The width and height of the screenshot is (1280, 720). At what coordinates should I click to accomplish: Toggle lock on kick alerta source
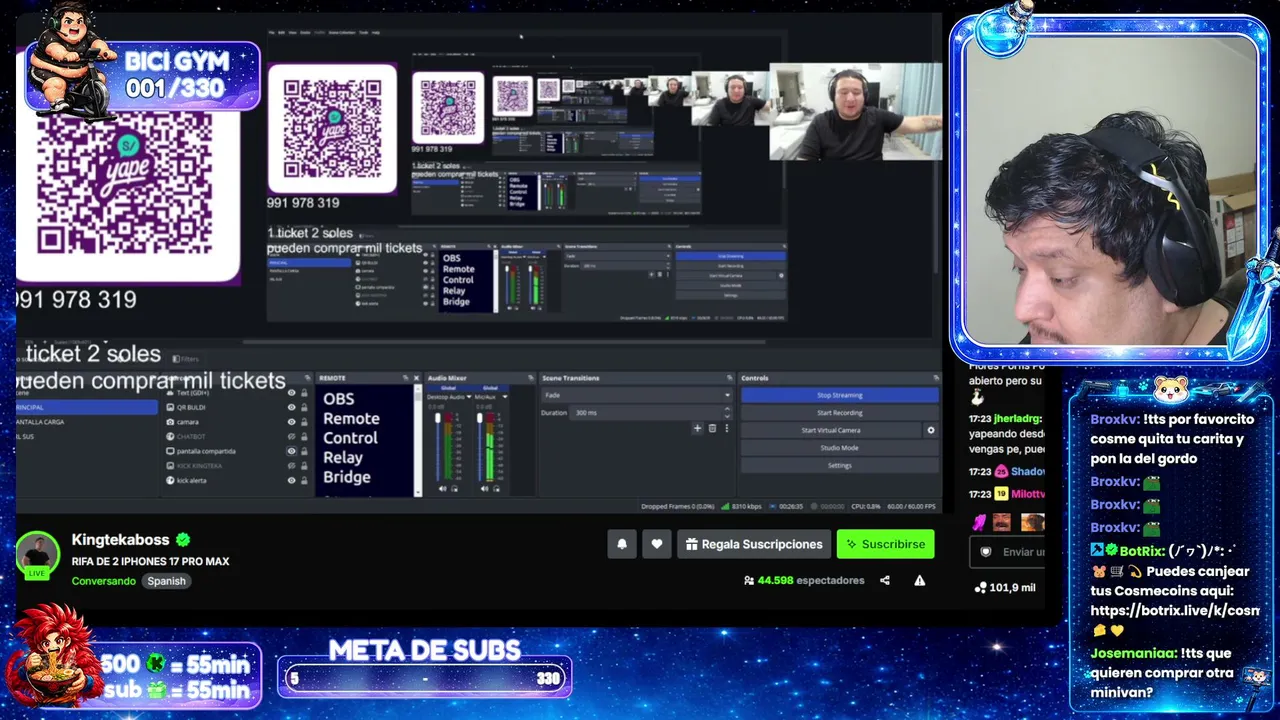304,480
